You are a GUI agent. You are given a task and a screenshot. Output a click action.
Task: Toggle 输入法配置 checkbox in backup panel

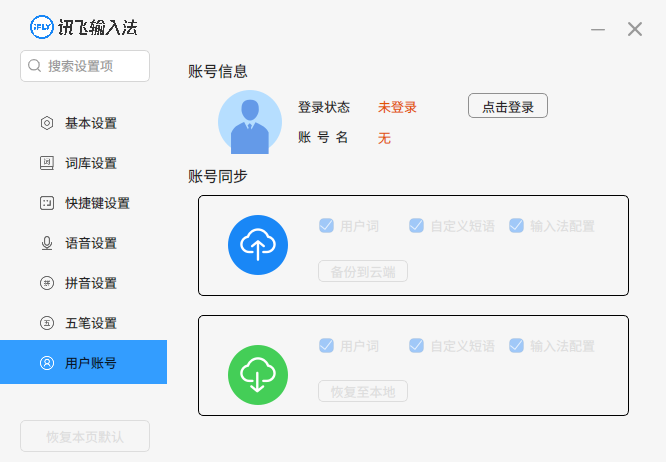click(516, 225)
